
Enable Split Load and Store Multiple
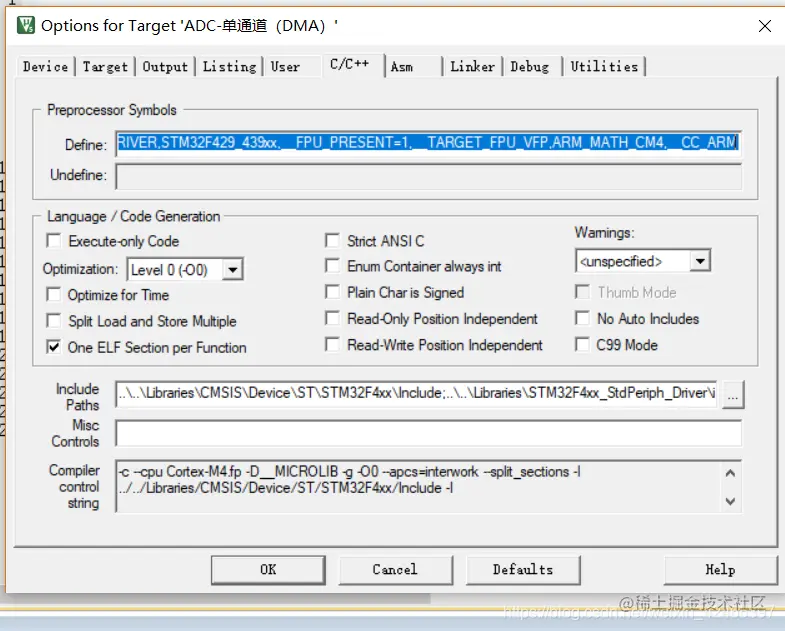coord(54,321)
